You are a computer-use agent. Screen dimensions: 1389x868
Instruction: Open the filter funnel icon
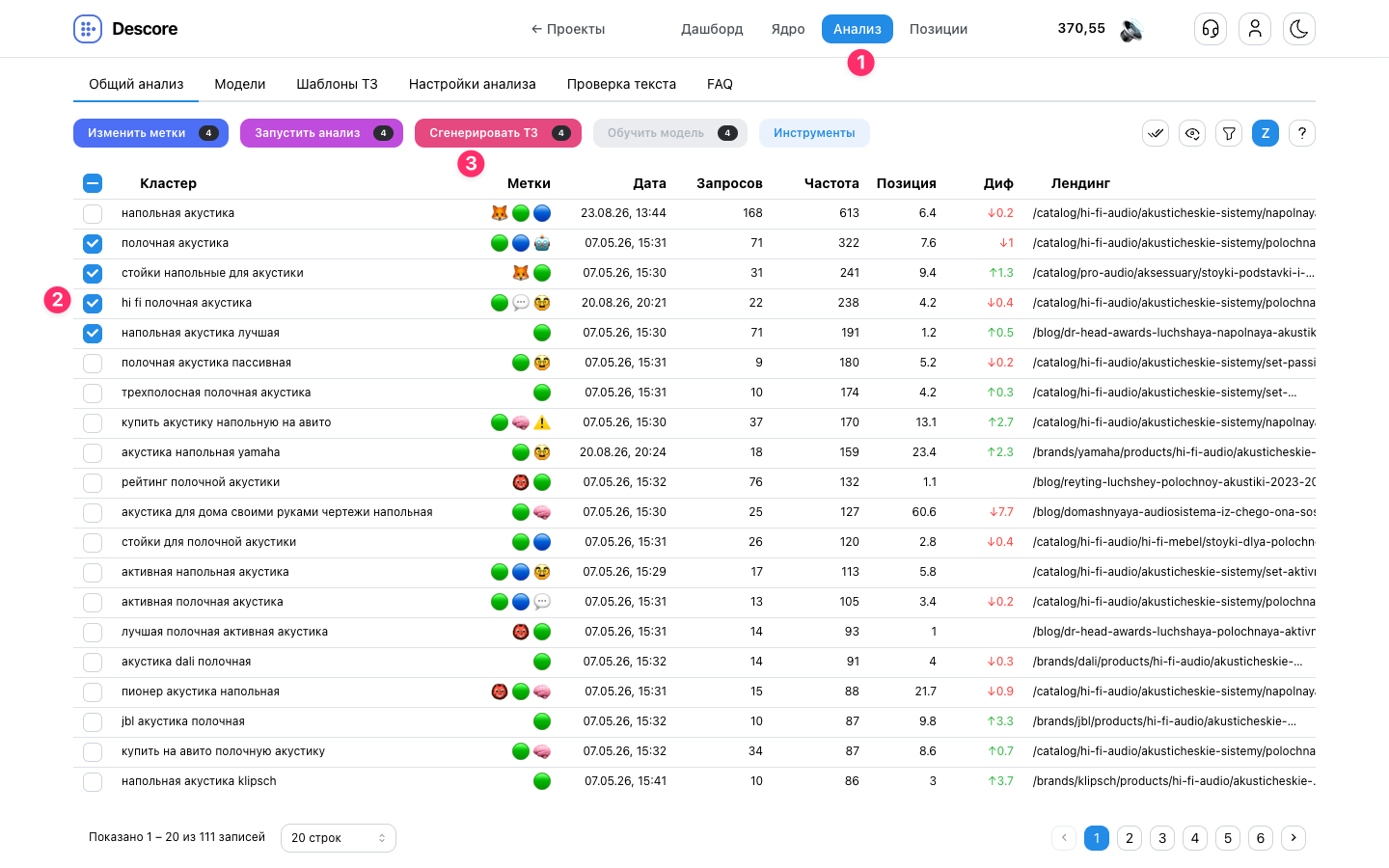tap(1229, 133)
